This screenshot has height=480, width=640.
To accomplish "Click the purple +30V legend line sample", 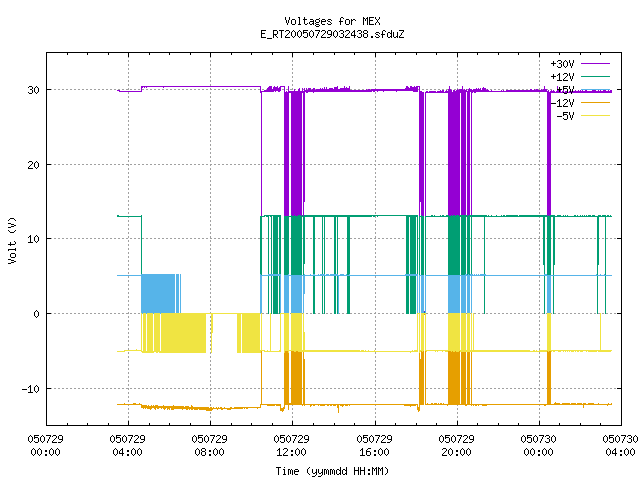I will [x=595, y=64].
